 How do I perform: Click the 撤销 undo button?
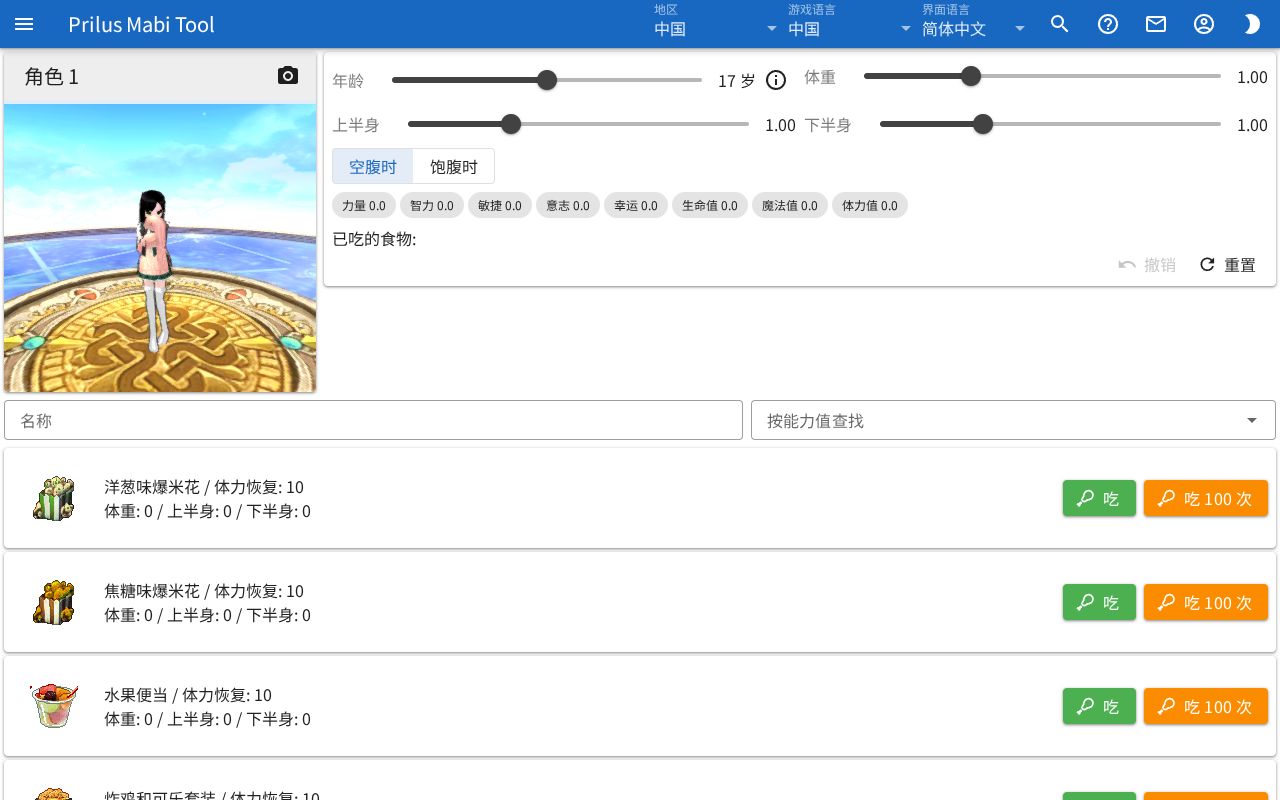(x=1146, y=265)
